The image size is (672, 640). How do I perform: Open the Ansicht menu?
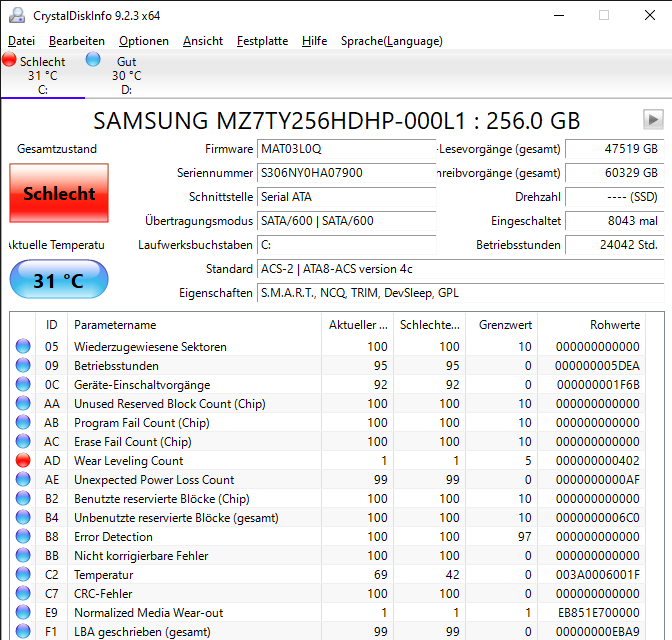tap(203, 41)
